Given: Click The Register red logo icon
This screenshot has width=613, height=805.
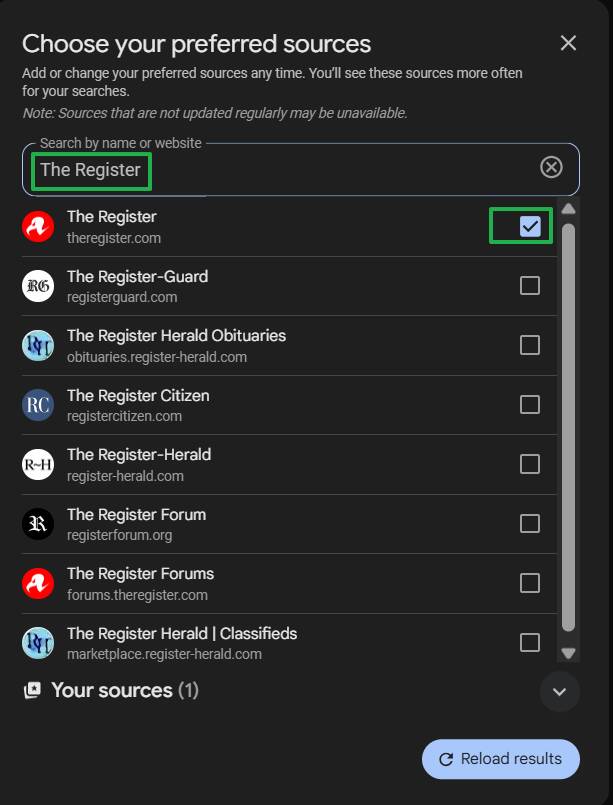Looking at the screenshot, I should (x=38, y=226).
